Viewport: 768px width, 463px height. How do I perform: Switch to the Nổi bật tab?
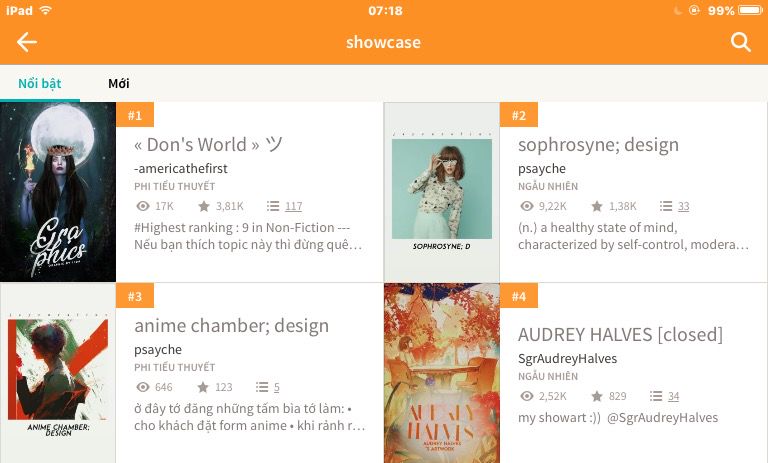[x=40, y=83]
